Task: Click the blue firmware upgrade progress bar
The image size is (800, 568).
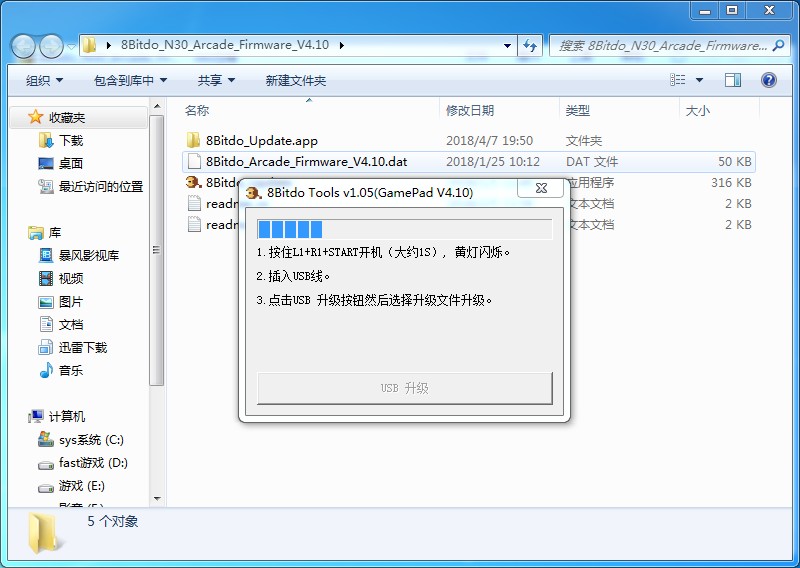Action: click(405, 229)
